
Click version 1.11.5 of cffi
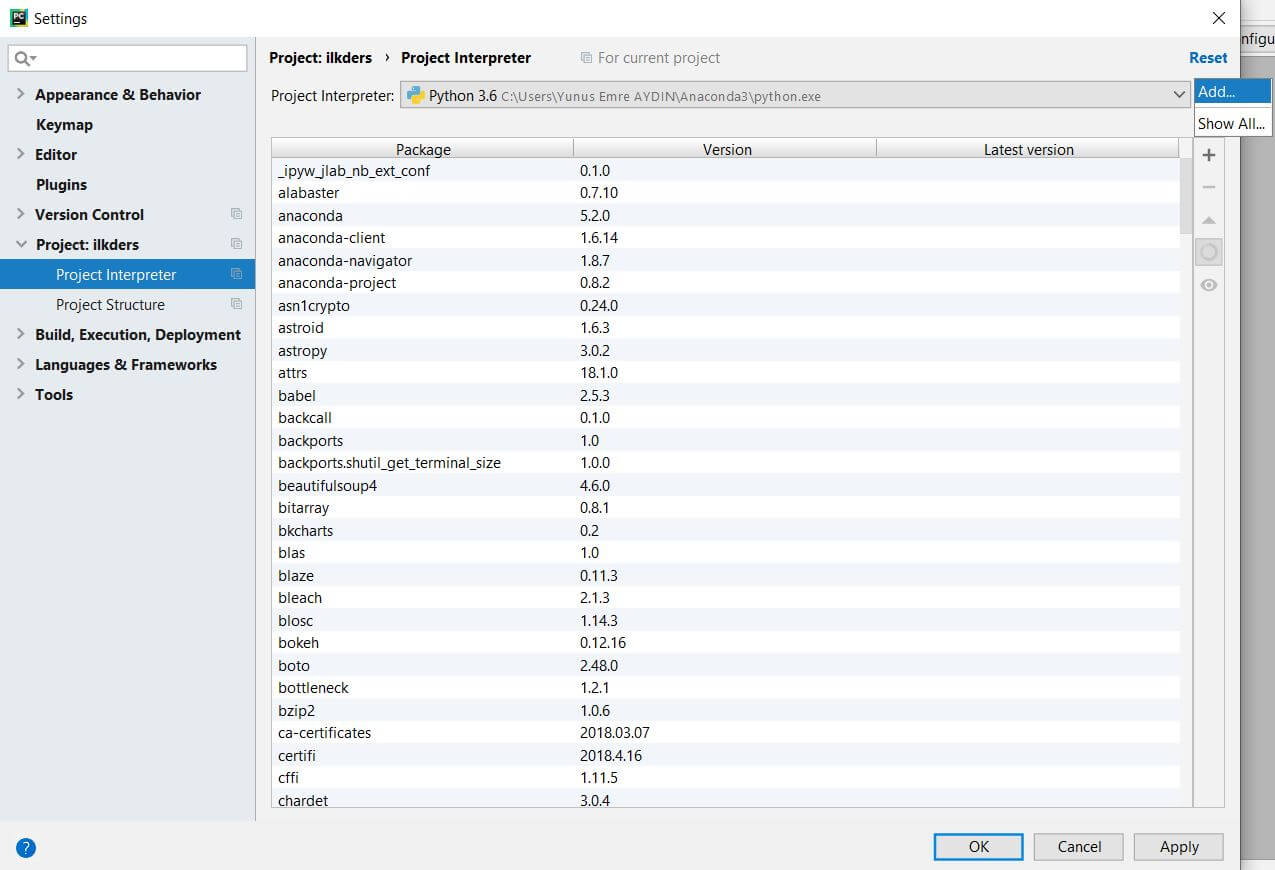tap(599, 778)
